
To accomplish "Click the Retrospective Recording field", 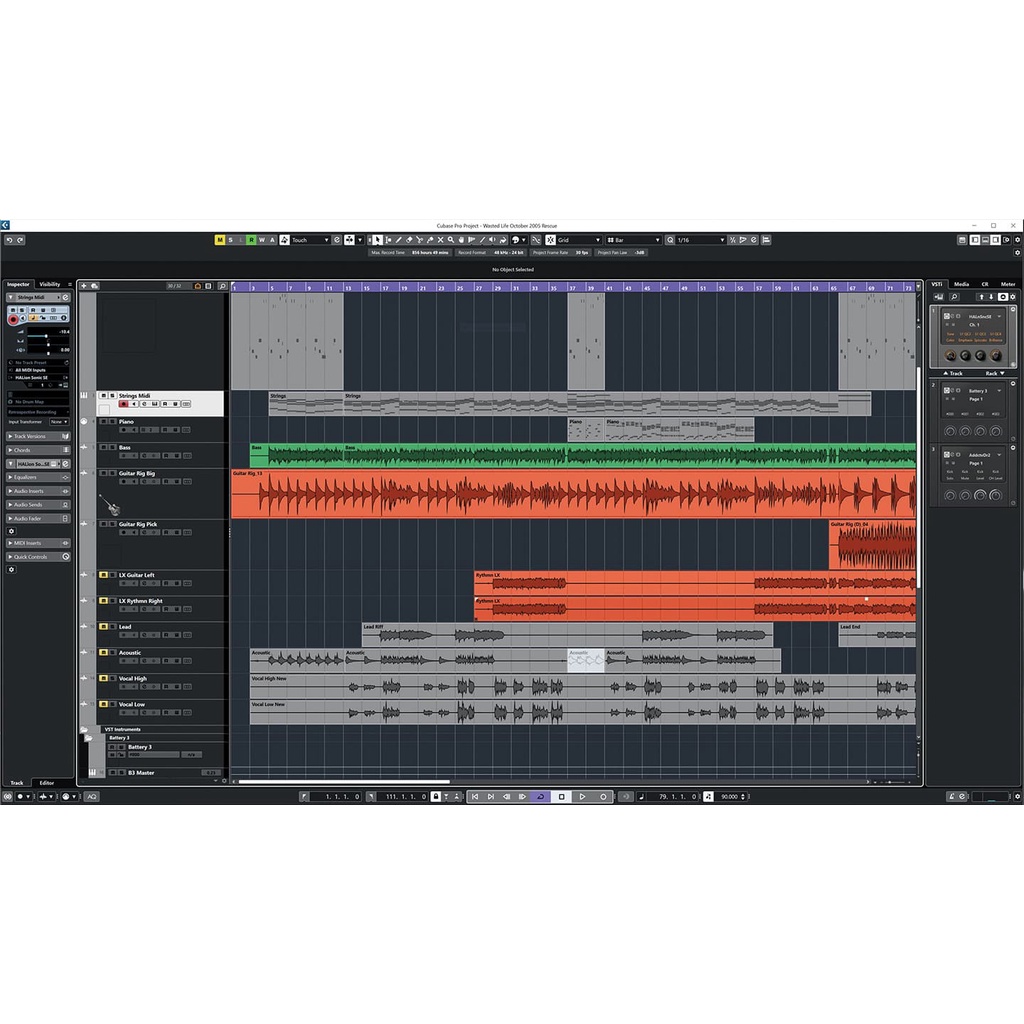I will (x=38, y=412).
